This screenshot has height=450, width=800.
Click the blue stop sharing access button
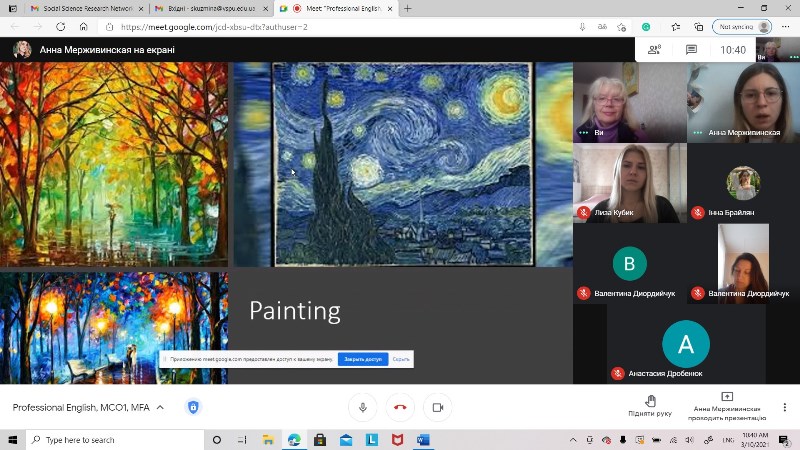tap(363, 359)
